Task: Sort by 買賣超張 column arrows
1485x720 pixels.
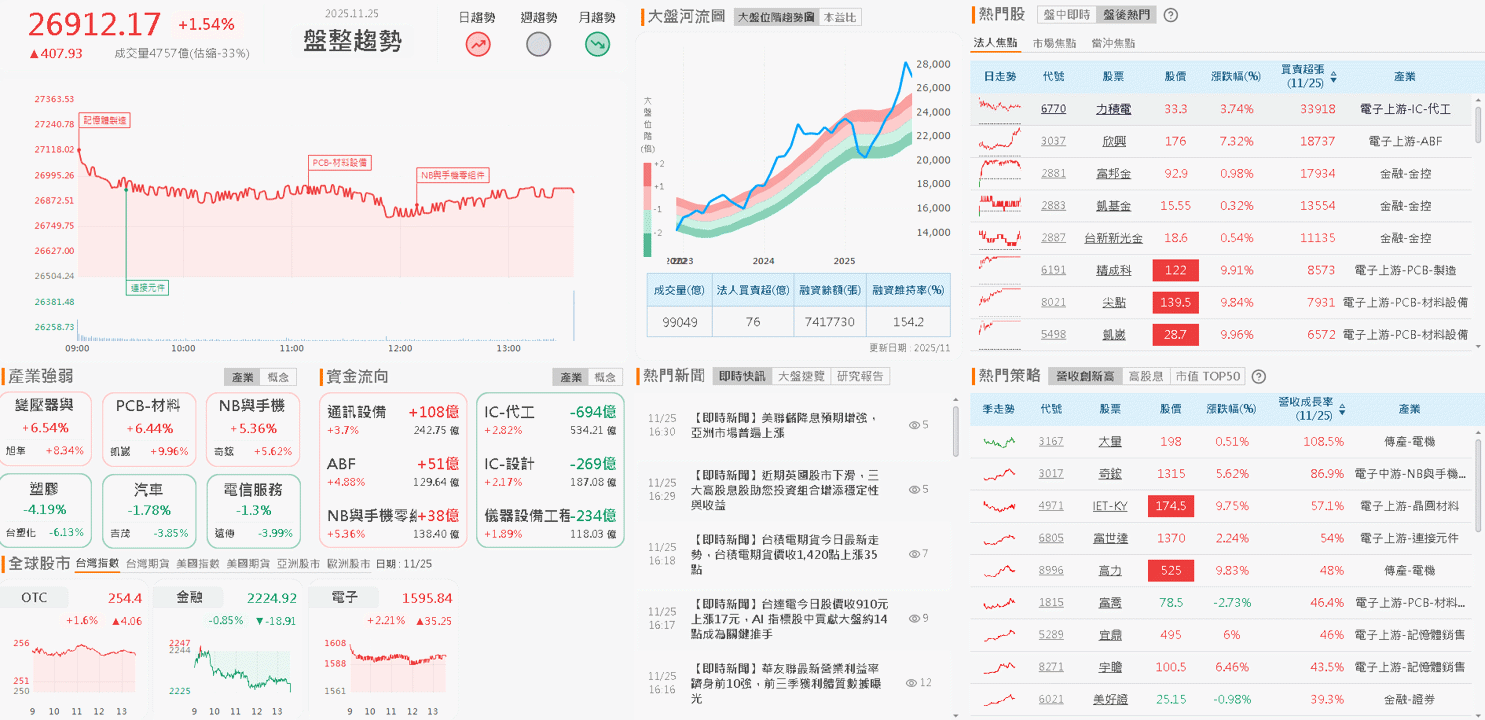Action: click(x=1333, y=75)
